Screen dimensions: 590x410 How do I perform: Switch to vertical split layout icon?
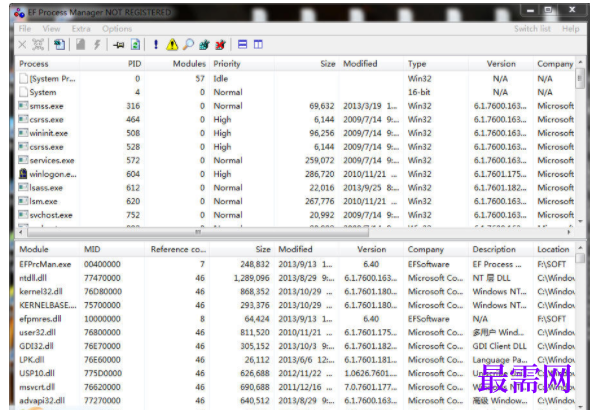coord(258,45)
